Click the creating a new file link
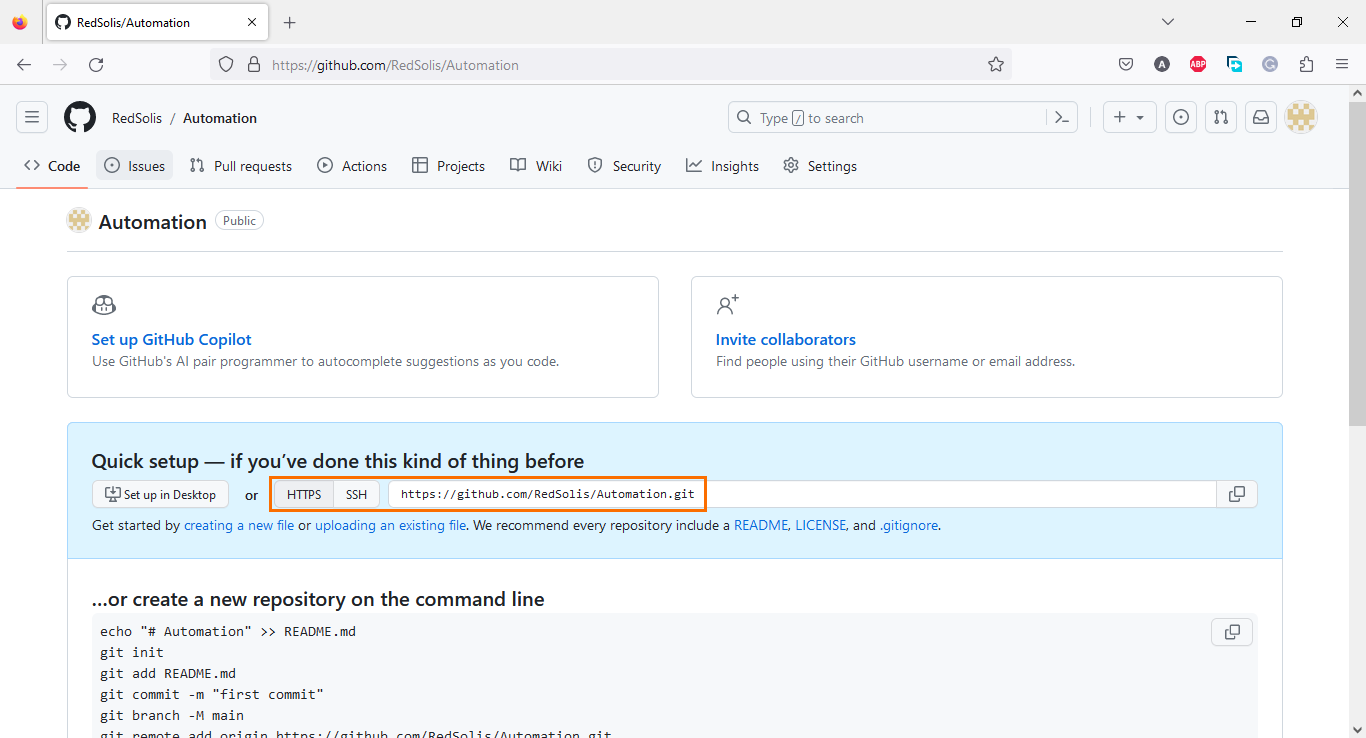The height and width of the screenshot is (738, 1366). [239, 524]
